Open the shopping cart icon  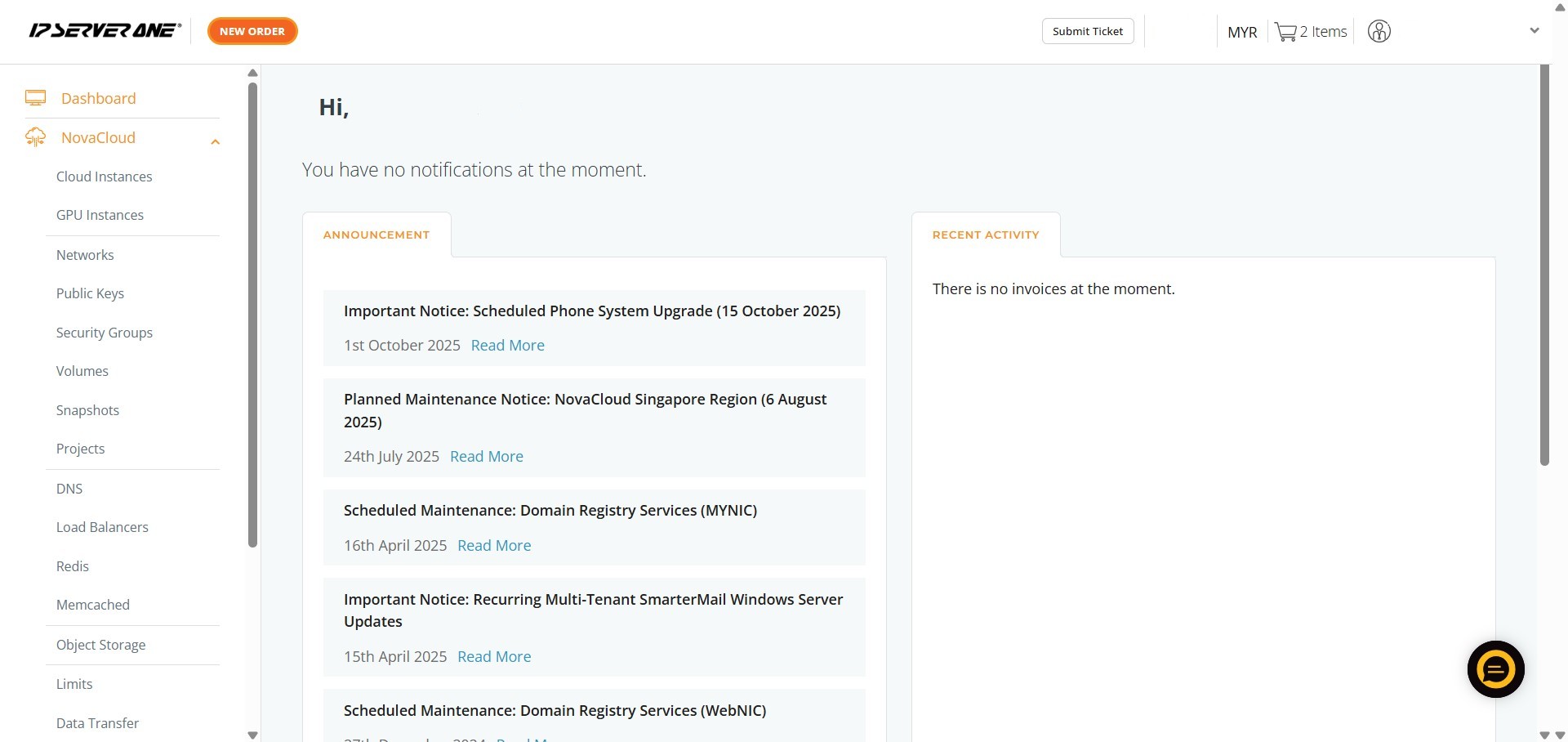click(x=1285, y=32)
